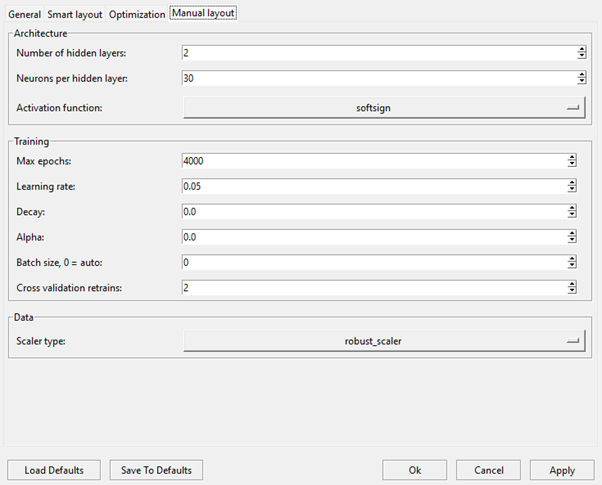Decrease Learning rate using down arrow
This screenshot has height=485, width=602.
click(x=572, y=189)
